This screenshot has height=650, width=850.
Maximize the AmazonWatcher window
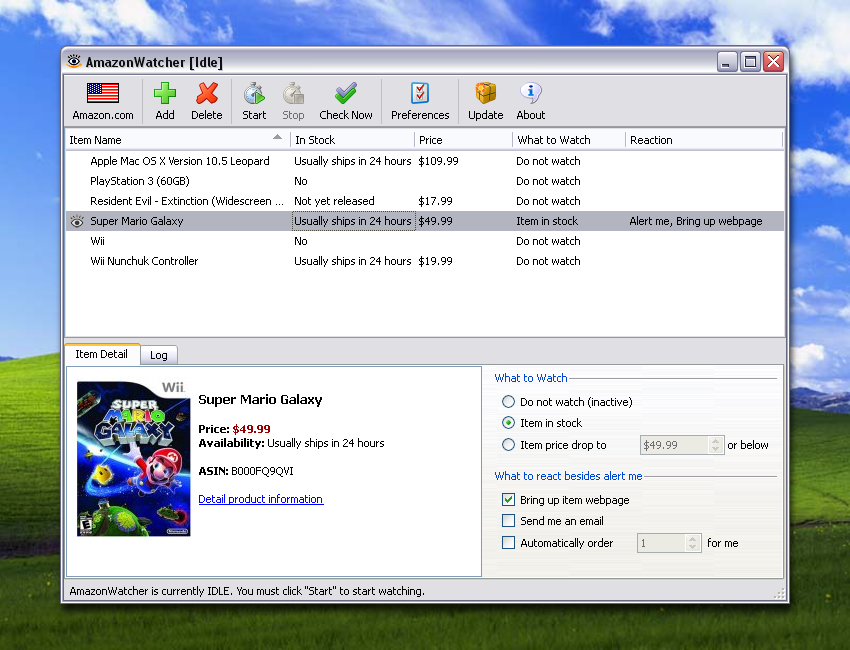coord(750,62)
